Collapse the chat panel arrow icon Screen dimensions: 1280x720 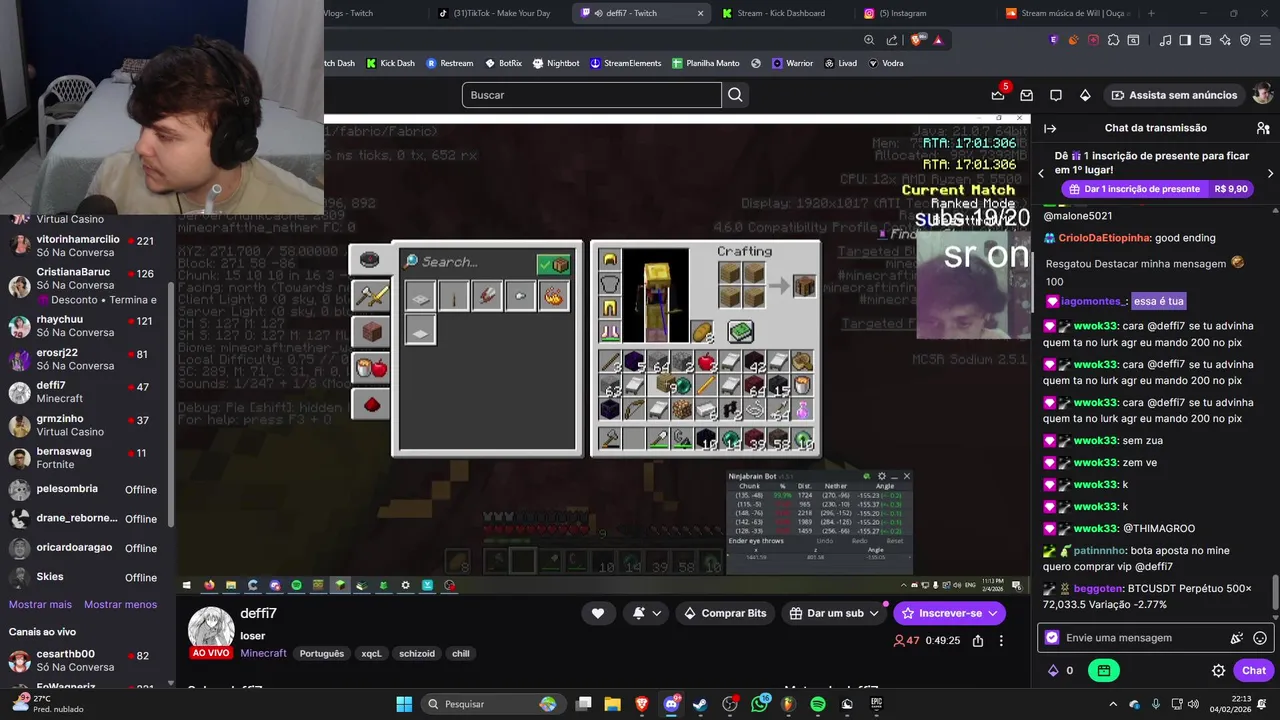click(1050, 128)
